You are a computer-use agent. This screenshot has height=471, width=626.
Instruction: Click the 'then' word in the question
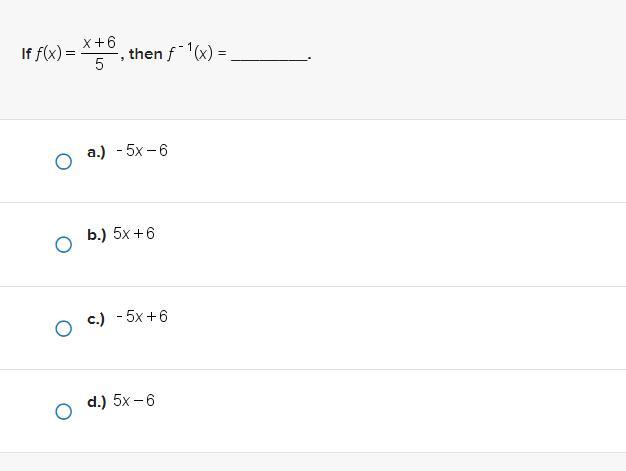(x=145, y=54)
